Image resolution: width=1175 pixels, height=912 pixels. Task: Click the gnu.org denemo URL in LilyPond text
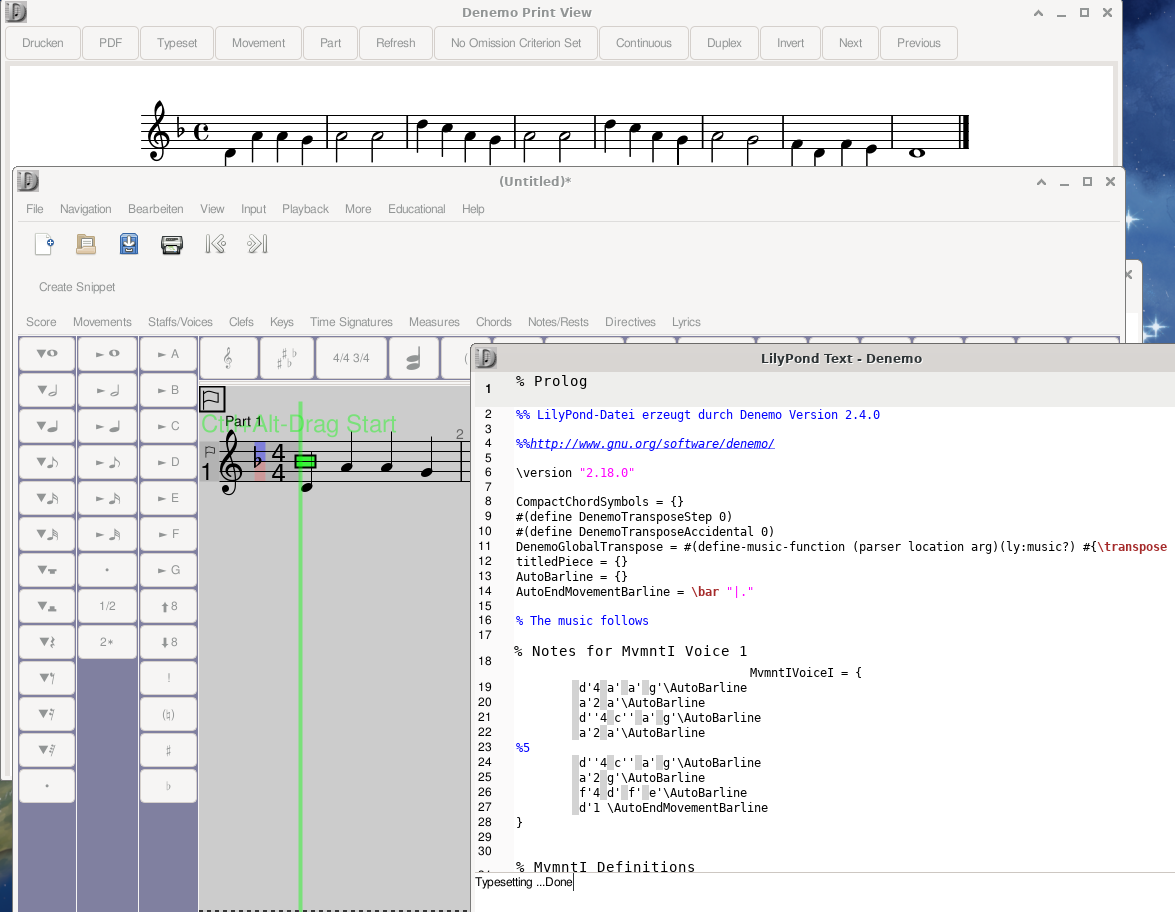click(x=651, y=443)
